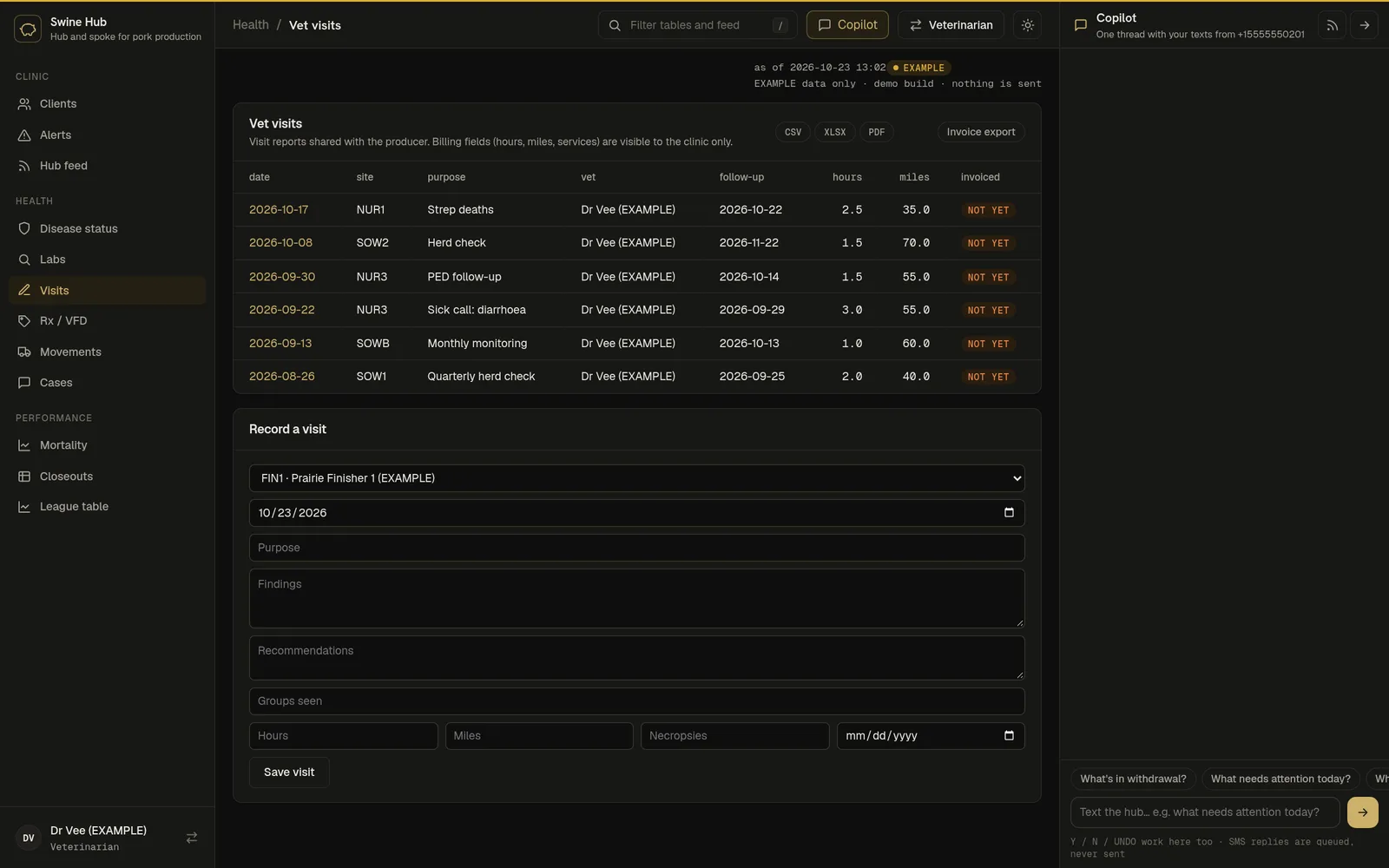Switch user via swap icon beside Dr Vee
Viewport: 1389px width, 868px height.
(192, 838)
